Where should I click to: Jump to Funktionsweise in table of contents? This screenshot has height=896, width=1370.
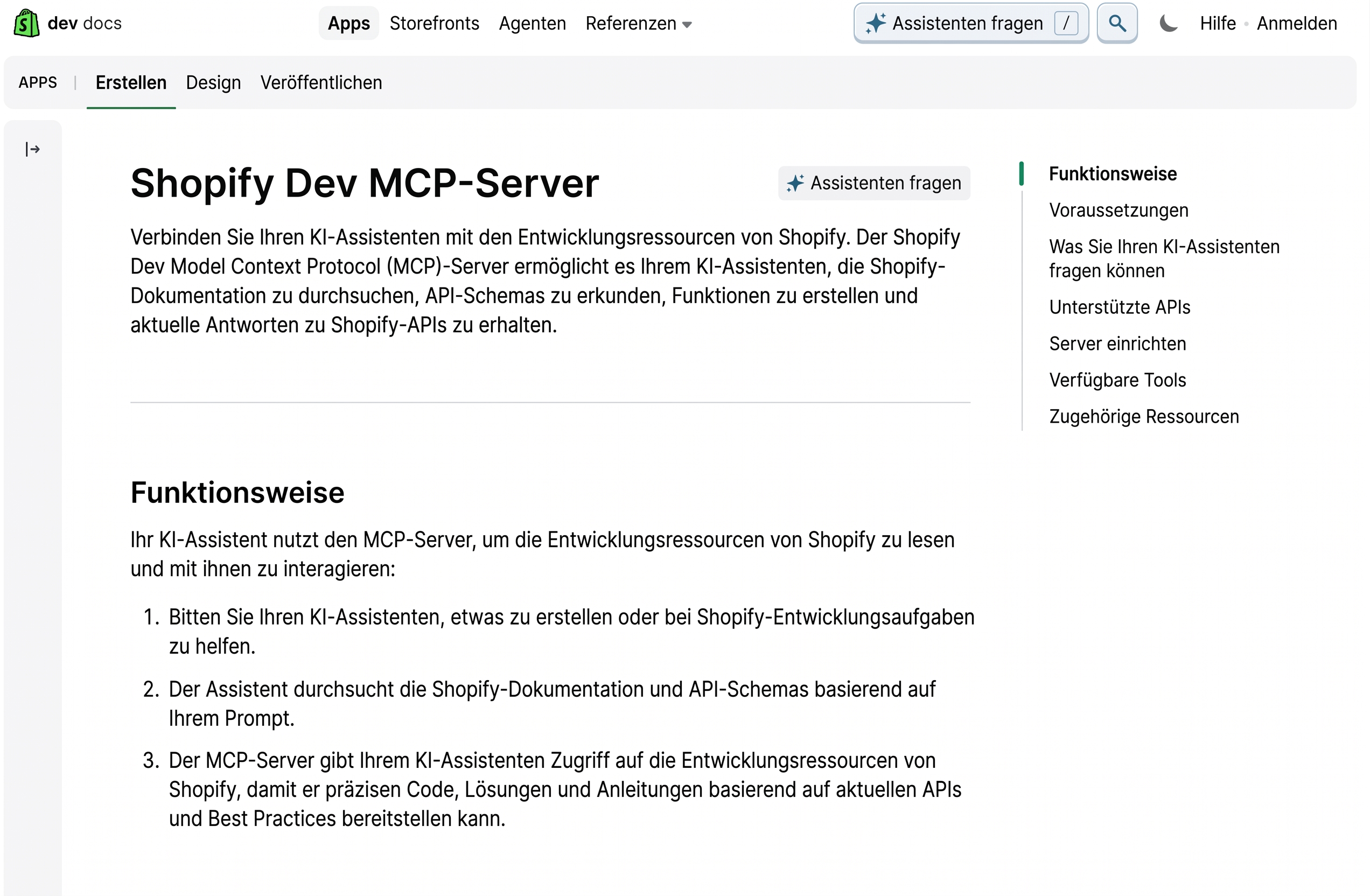pos(1112,174)
